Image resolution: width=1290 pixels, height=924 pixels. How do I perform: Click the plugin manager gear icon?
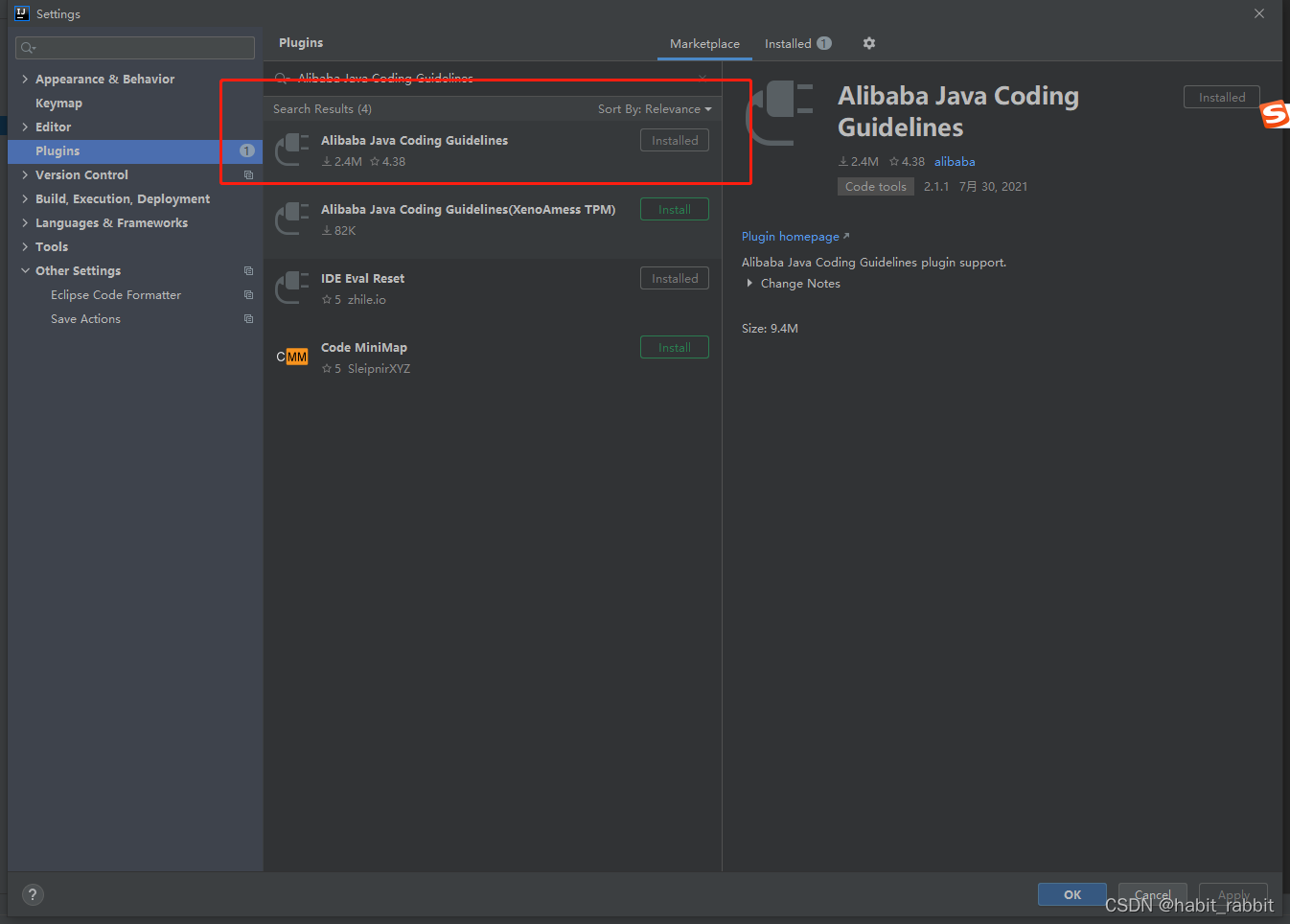click(868, 43)
